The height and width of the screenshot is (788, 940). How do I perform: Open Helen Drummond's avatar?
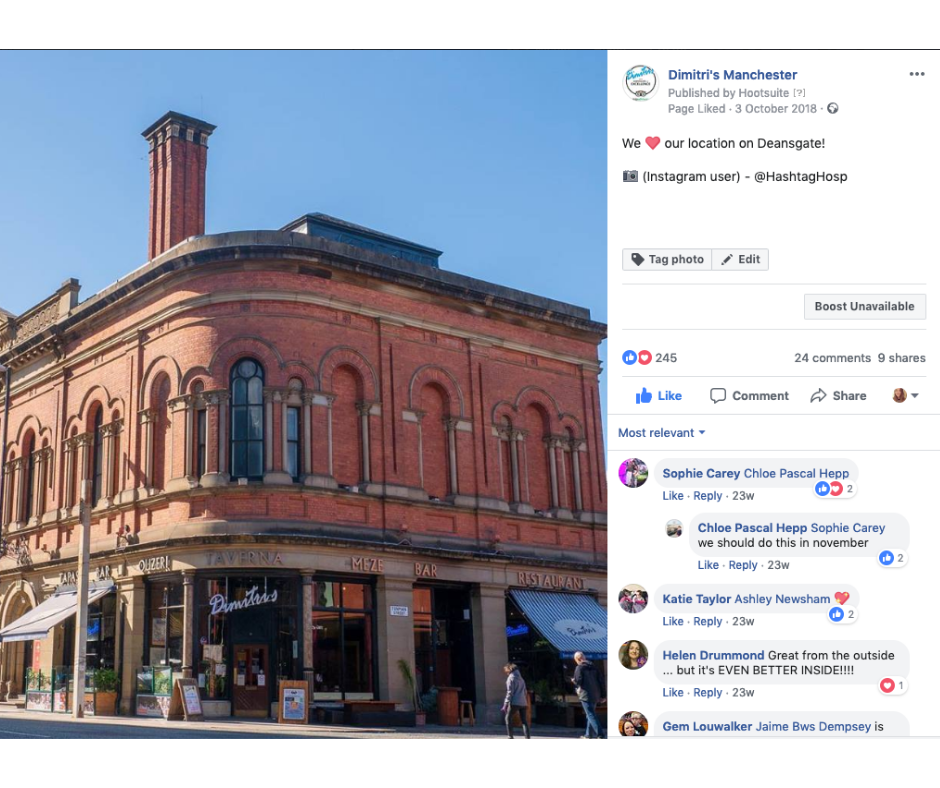633,655
